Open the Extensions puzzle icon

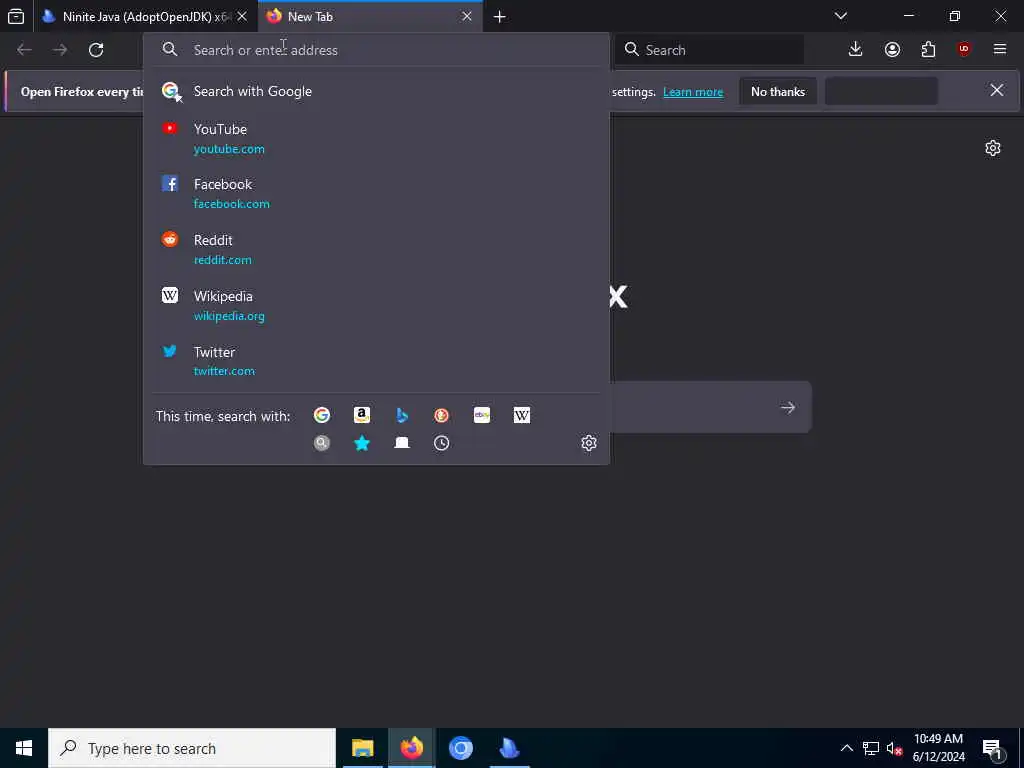928,50
